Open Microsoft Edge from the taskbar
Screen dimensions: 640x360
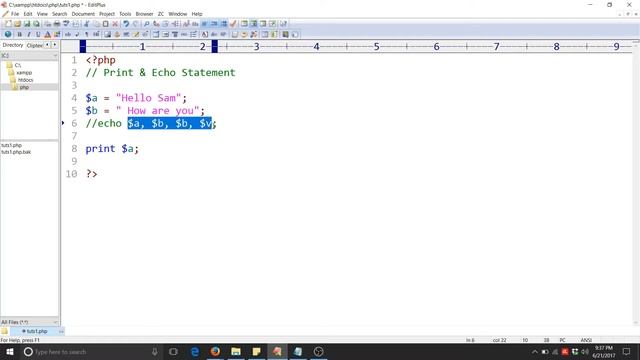click(195, 351)
